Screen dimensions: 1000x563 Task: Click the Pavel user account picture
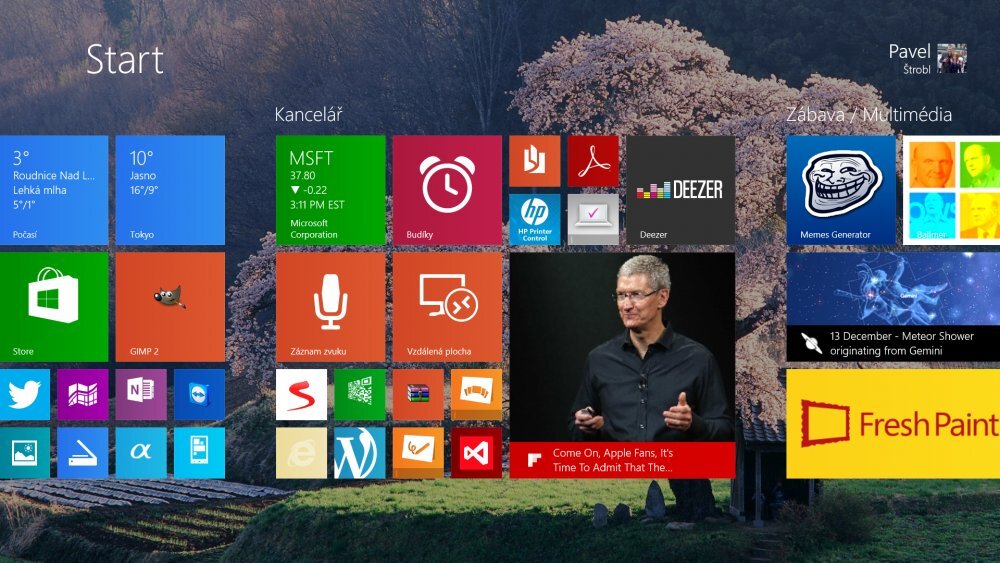tap(951, 58)
